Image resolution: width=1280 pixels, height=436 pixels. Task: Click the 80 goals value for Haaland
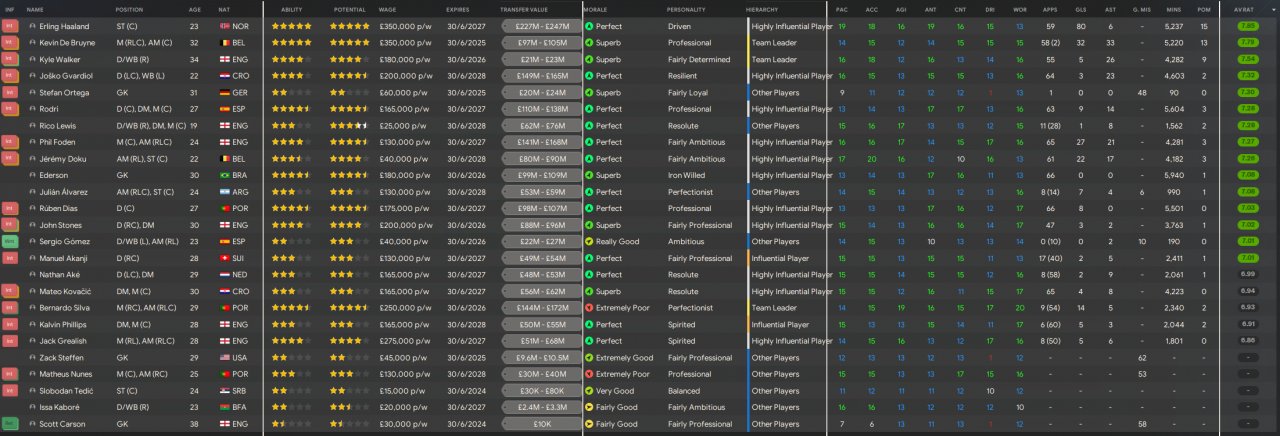pyautogui.click(x=1081, y=25)
